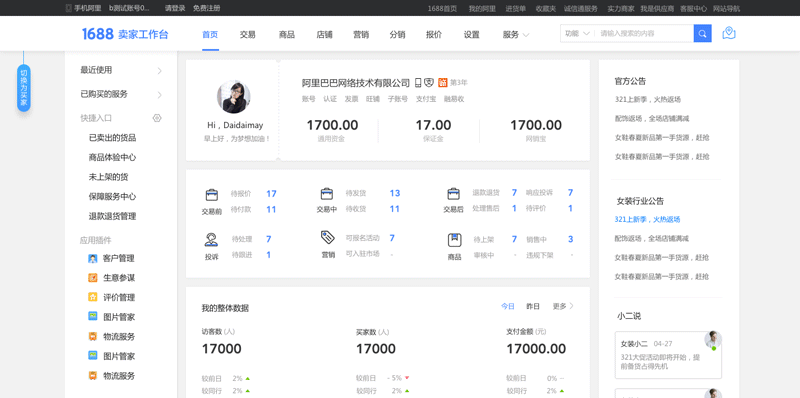Open 我的阿里 top bar link
Image resolution: width=800 pixels, height=398 pixels.
click(482, 8)
